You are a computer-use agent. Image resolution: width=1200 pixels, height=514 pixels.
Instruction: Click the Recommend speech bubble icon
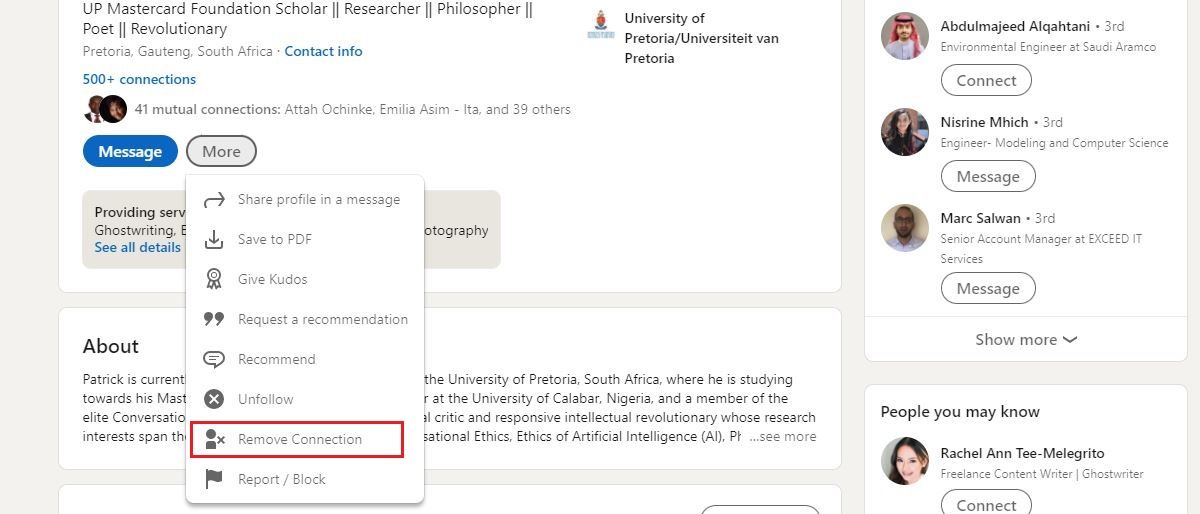click(214, 359)
